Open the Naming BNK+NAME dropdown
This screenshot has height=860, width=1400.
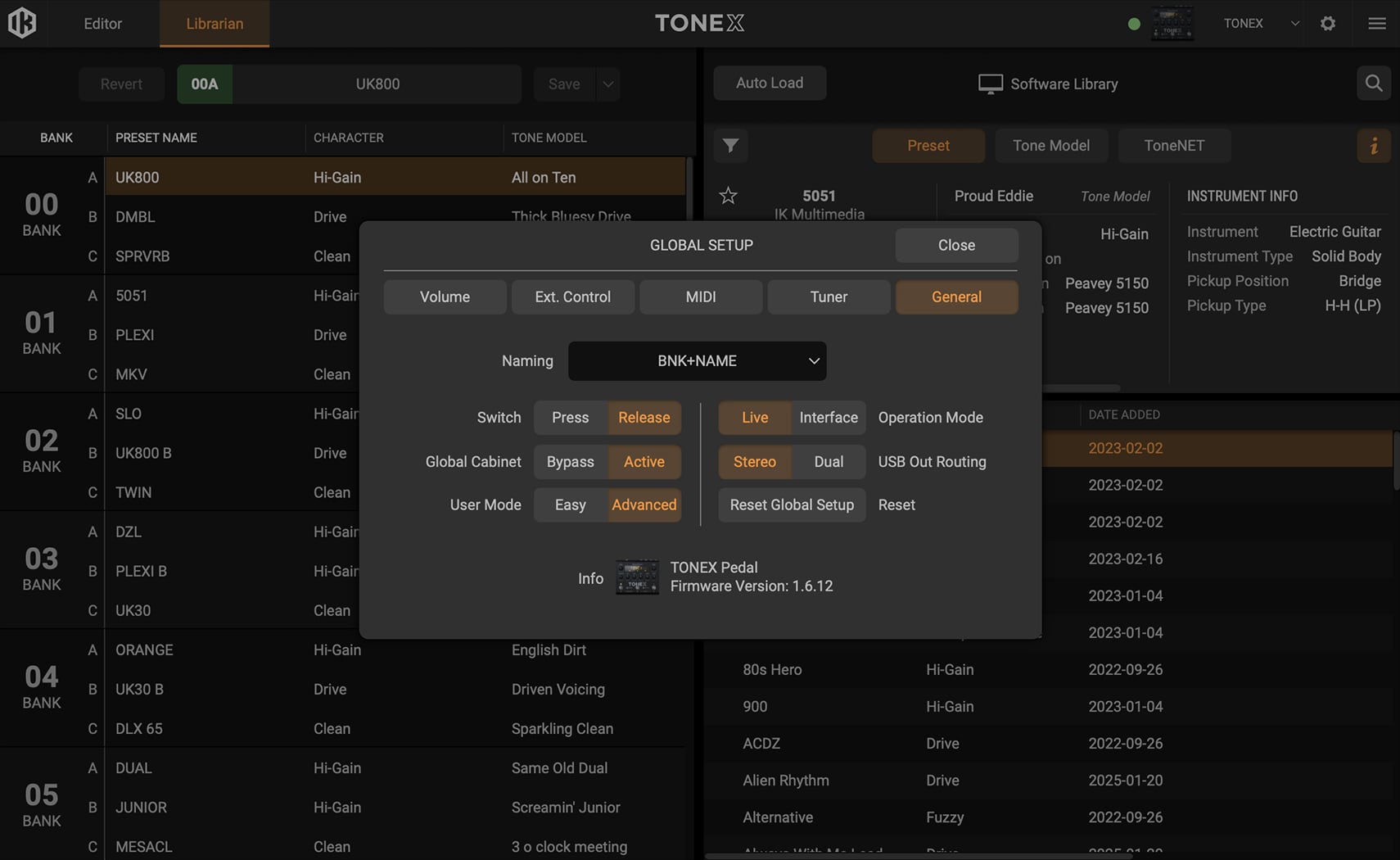(x=697, y=361)
